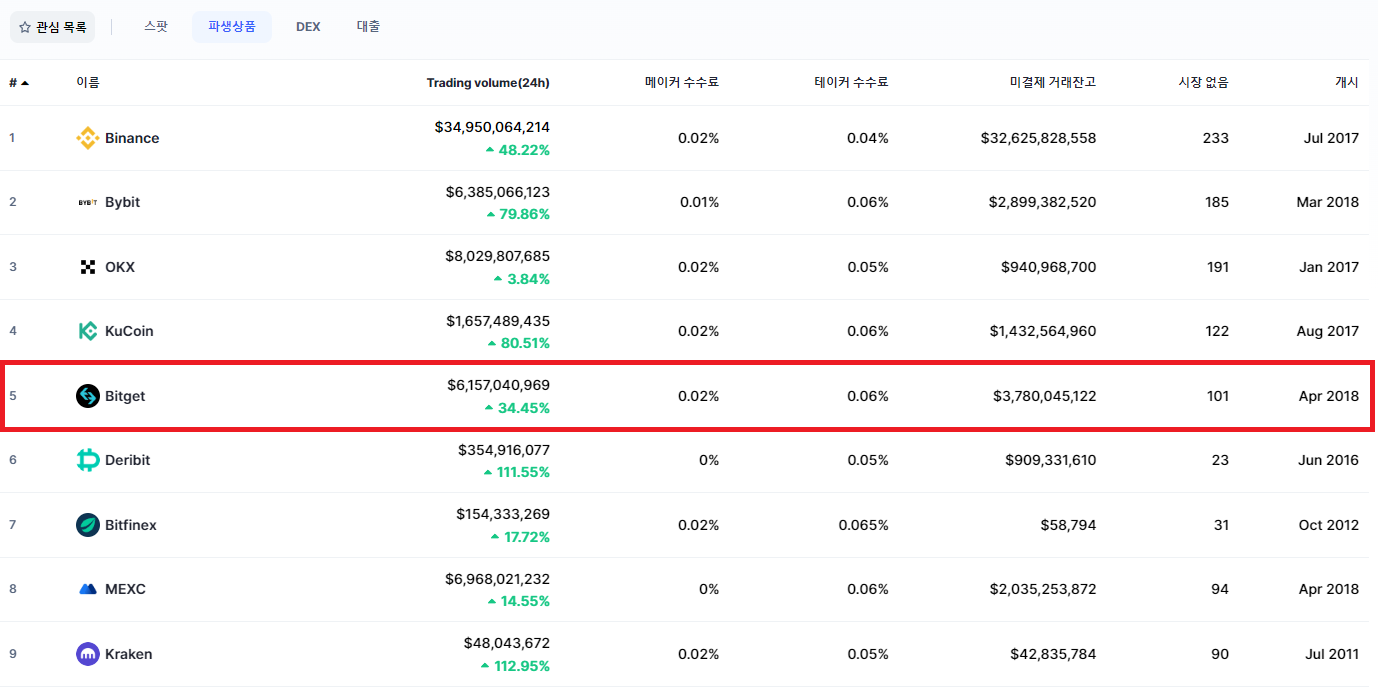The image size is (1378, 689).
Task: Click the MEXC exchange logo
Action: [x=88, y=589]
